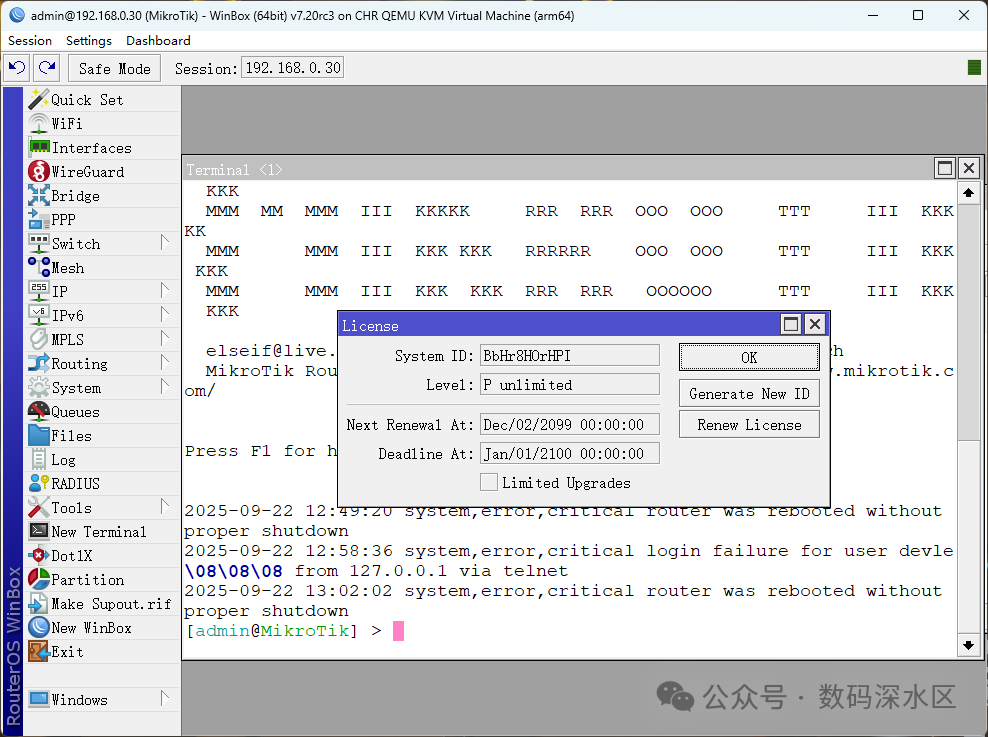Expand the IP submenu arrow
Screen dimensions: 988x737
164,290
